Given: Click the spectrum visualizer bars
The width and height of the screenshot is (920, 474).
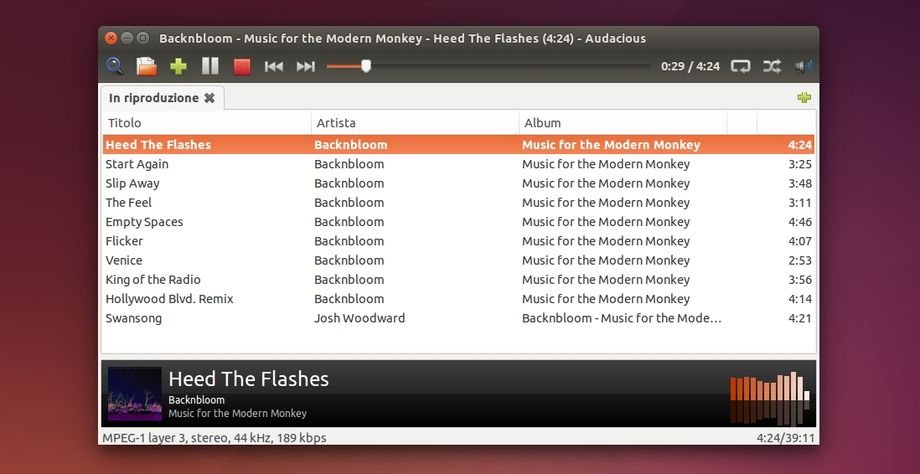Looking at the screenshot, I should click(x=770, y=397).
